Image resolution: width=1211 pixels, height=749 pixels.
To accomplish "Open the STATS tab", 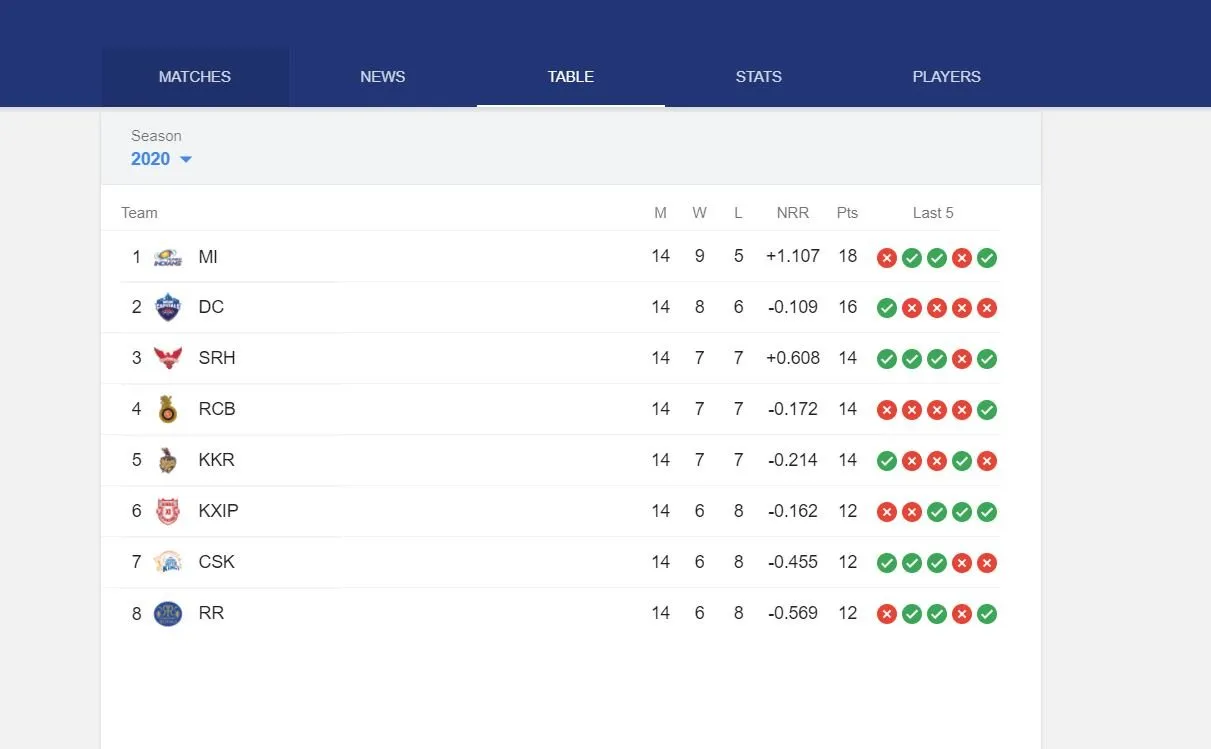I will coord(759,77).
